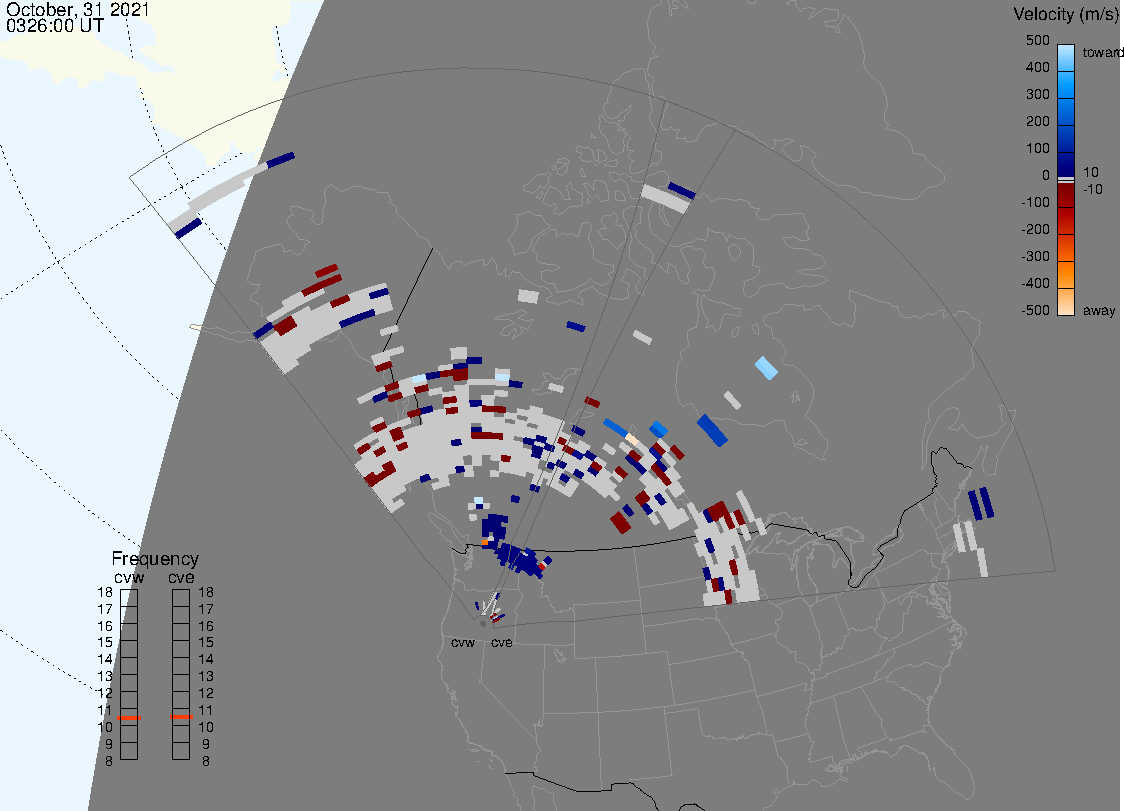Select the "toward" label on velocity scale
This screenshot has height=811, width=1124.
(1102, 52)
